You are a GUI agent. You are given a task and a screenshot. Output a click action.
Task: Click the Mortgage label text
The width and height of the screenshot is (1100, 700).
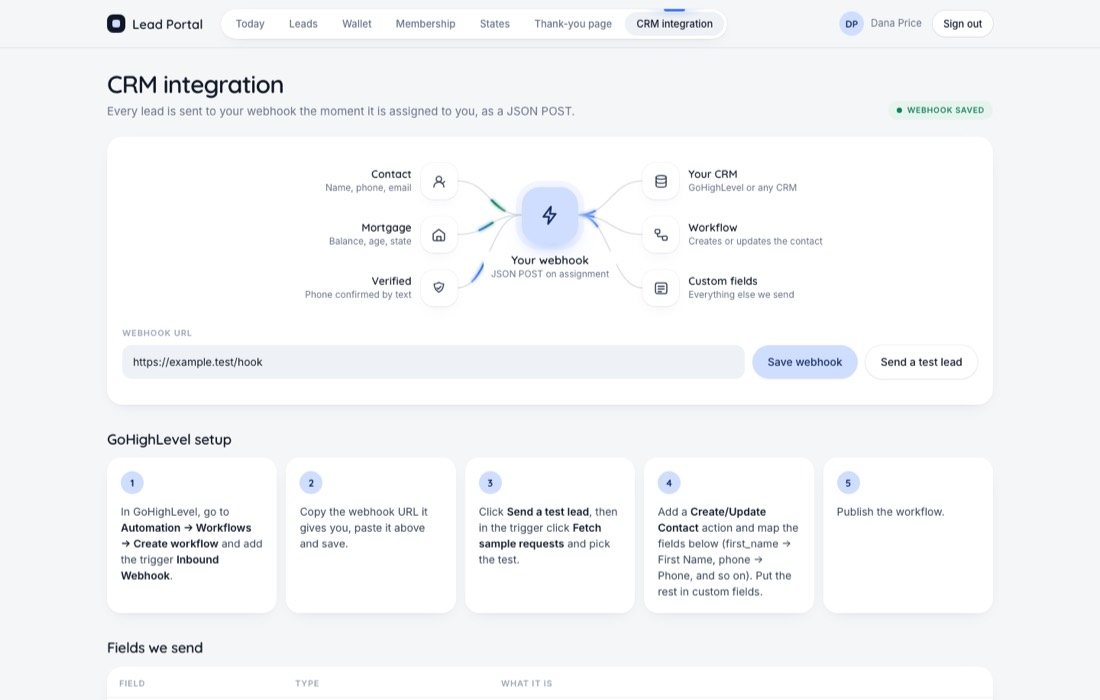pos(387,228)
